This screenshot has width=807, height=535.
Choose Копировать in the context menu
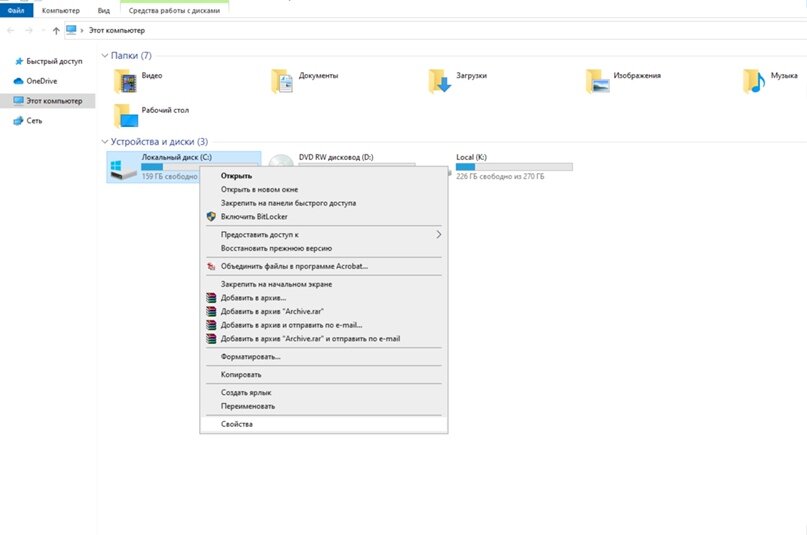click(324, 374)
